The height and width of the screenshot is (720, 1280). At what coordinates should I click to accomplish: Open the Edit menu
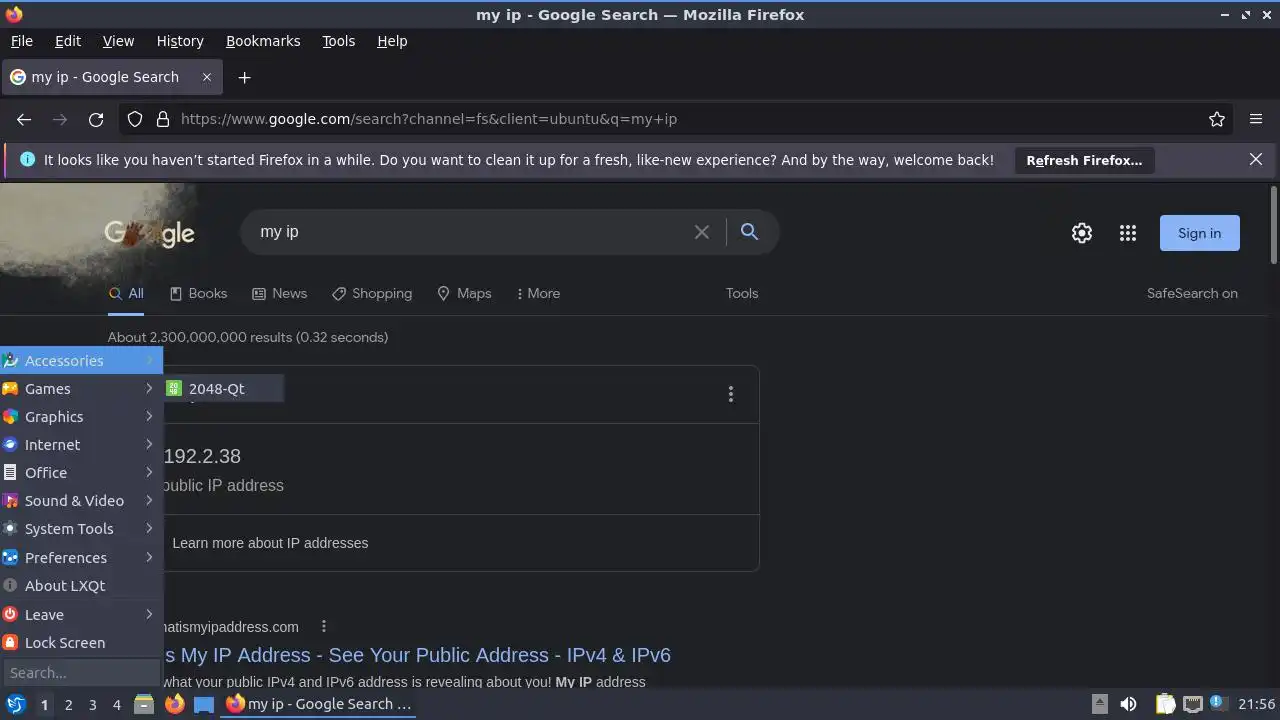click(68, 41)
